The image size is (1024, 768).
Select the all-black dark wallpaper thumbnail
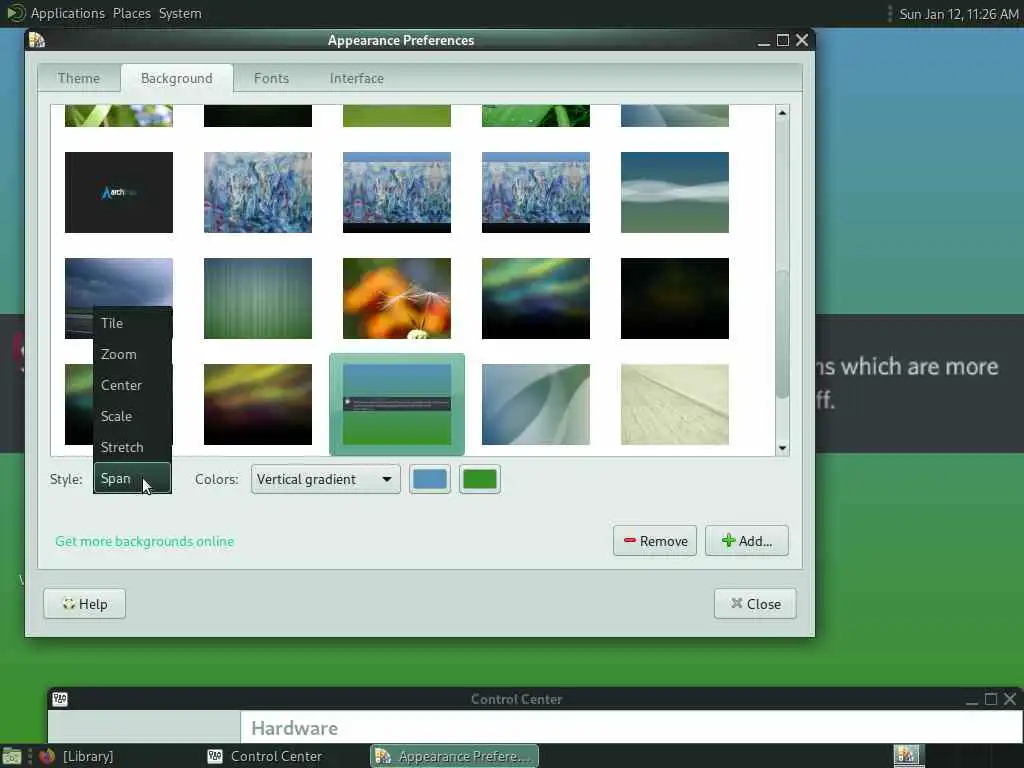point(675,298)
